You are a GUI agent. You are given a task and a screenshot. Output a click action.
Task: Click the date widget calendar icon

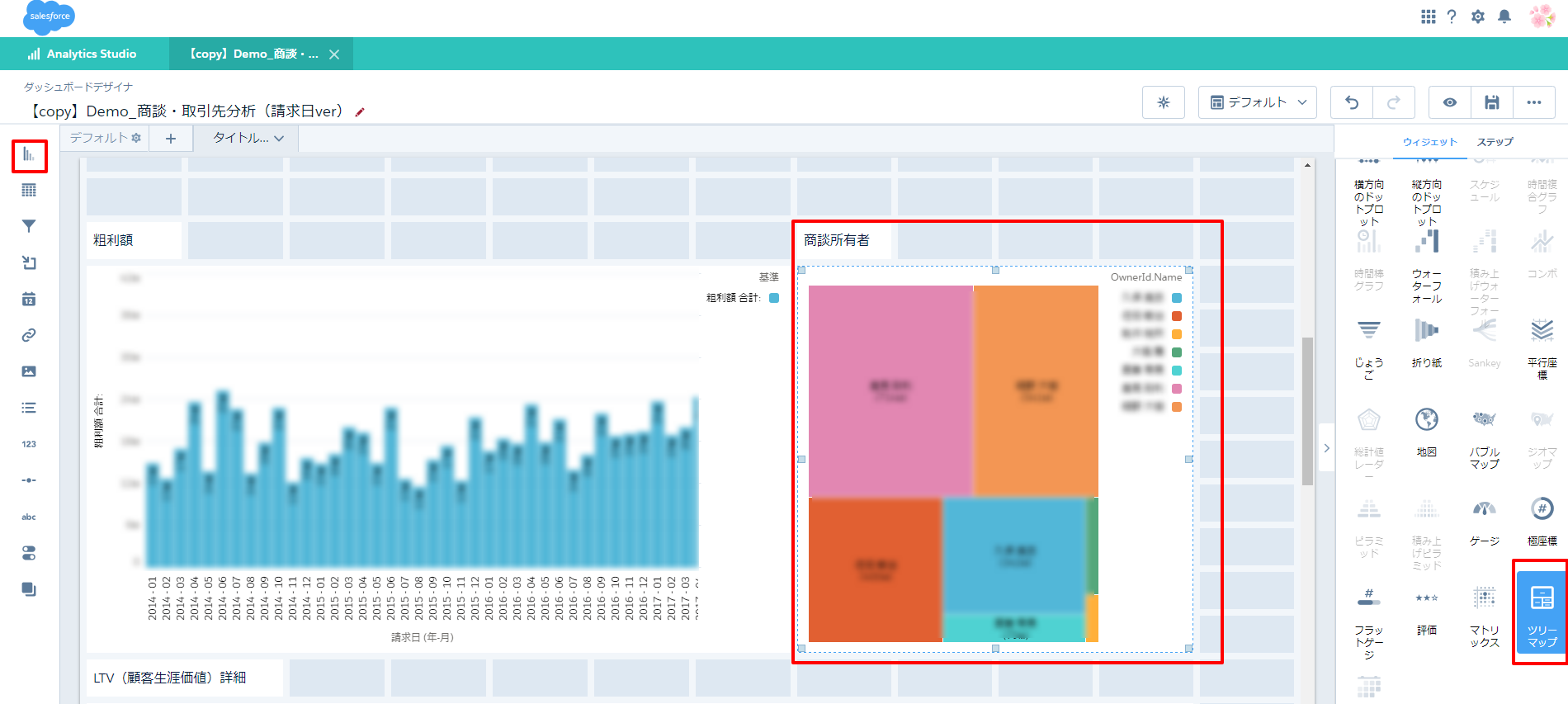point(29,299)
